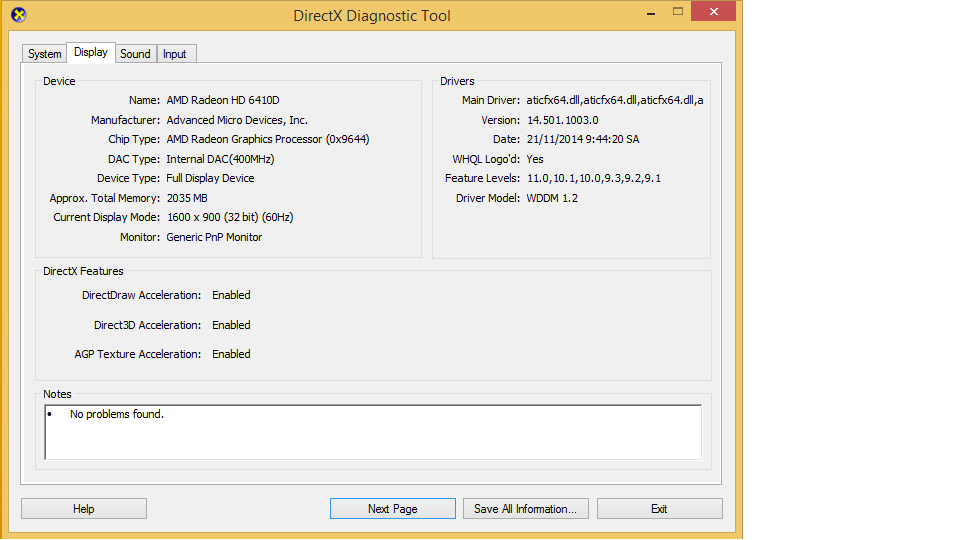This screenshot has height=540, width=960.
Task: Click manufacturer 'Advanced Micro Devices, Inc.'
Action: pyautogui.click(x=237, y=120)
